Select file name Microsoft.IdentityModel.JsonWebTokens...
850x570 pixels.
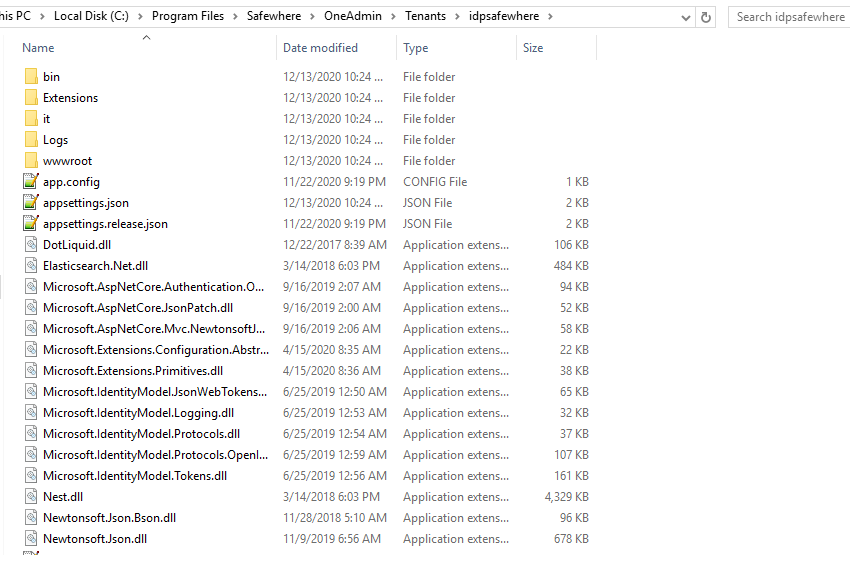pos(155,392)
